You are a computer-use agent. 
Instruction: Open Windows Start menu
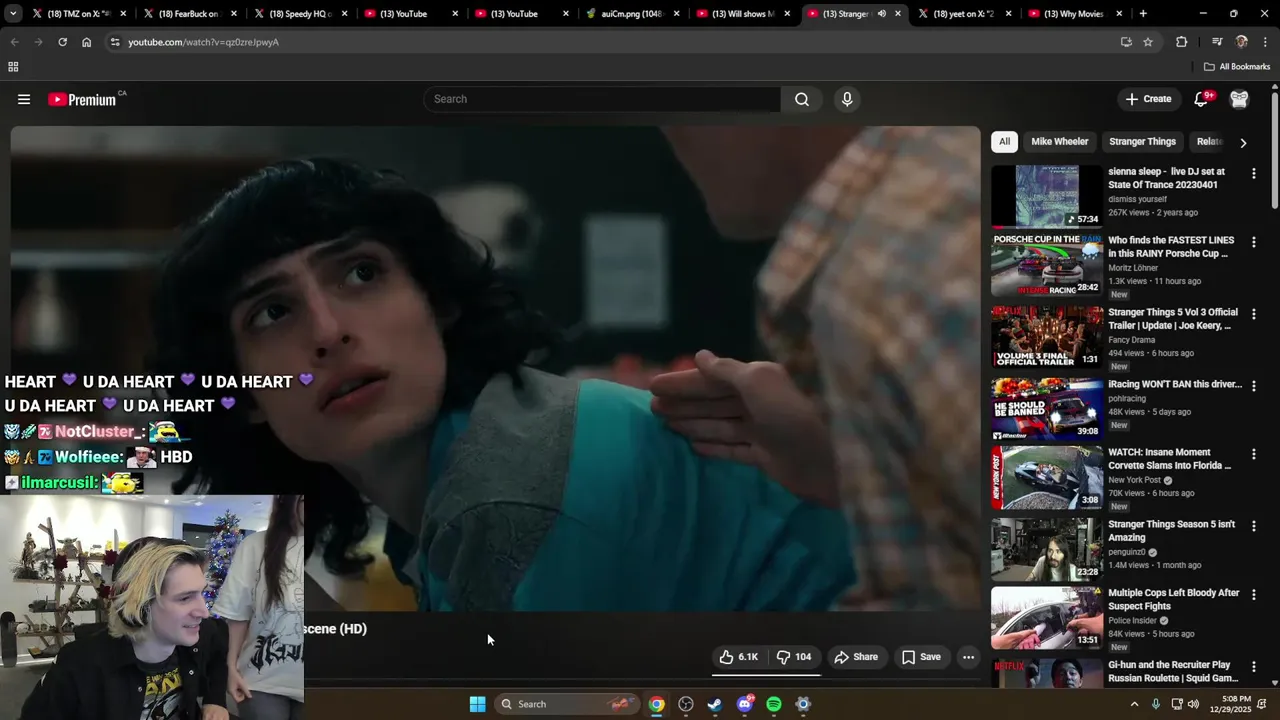(x=477, y=704)
